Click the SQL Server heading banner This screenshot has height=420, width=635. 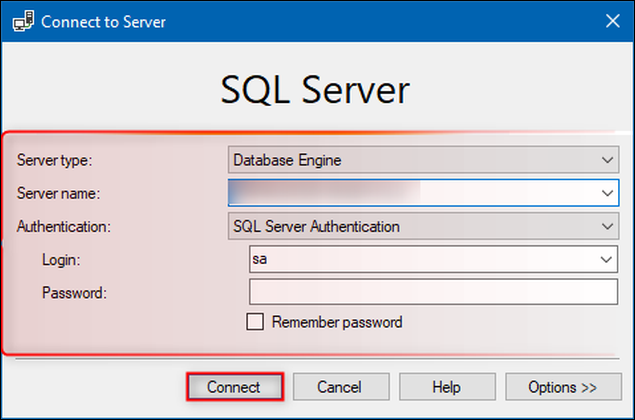click(x=315, y=90)
